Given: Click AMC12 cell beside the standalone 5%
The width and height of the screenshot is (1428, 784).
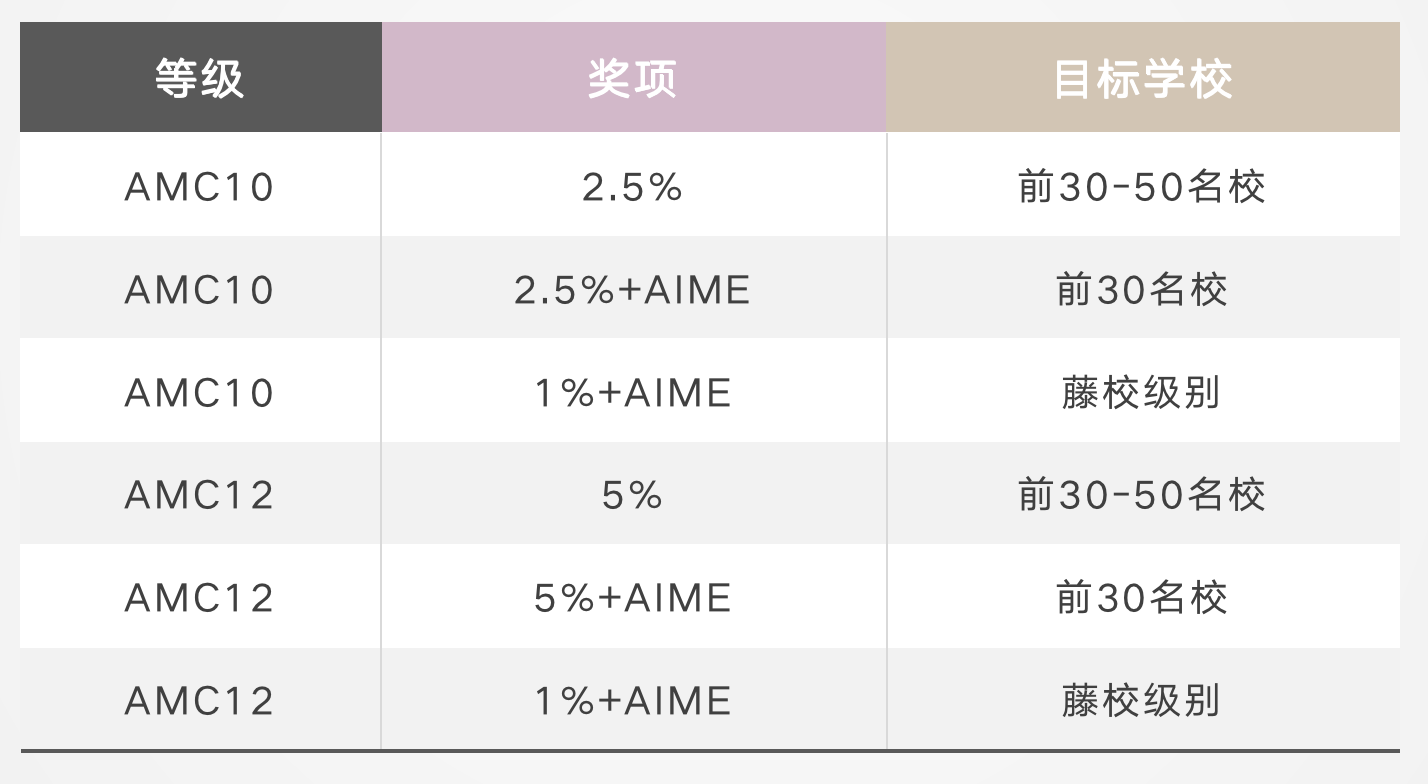Looking at the screenshot, I should (x=200, y=495).
